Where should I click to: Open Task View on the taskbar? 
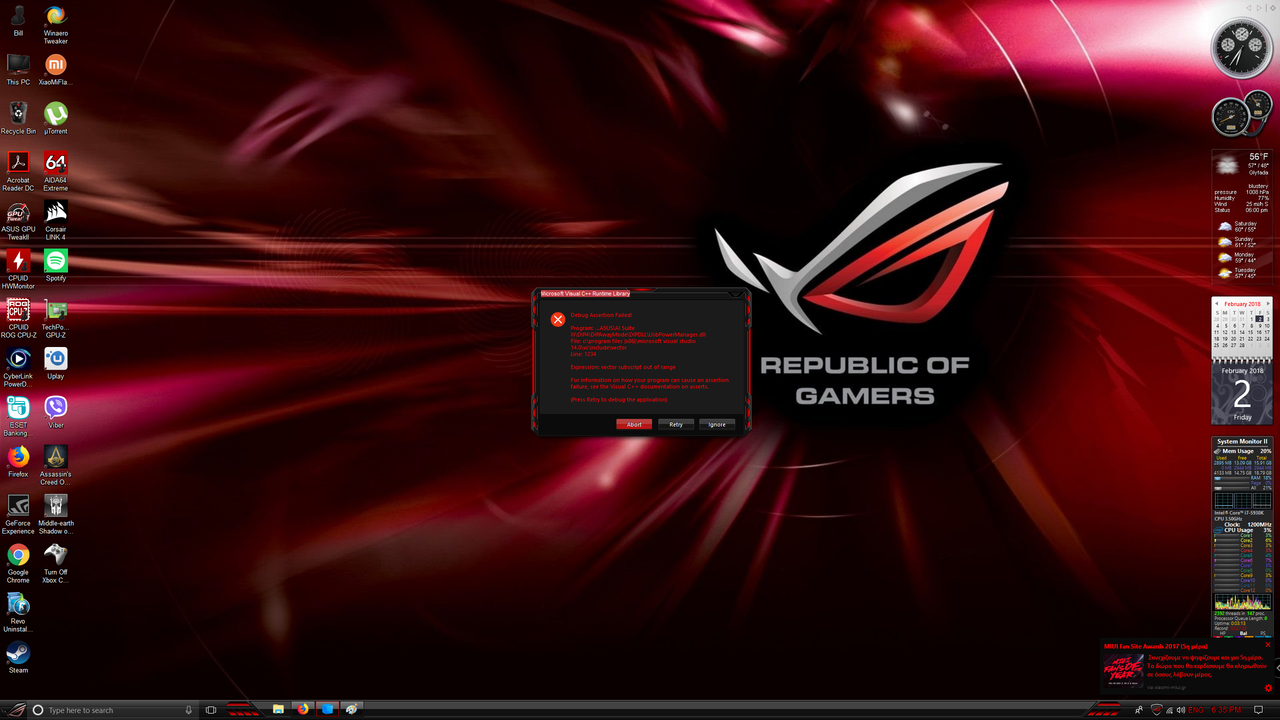click(x=211, y=710)
